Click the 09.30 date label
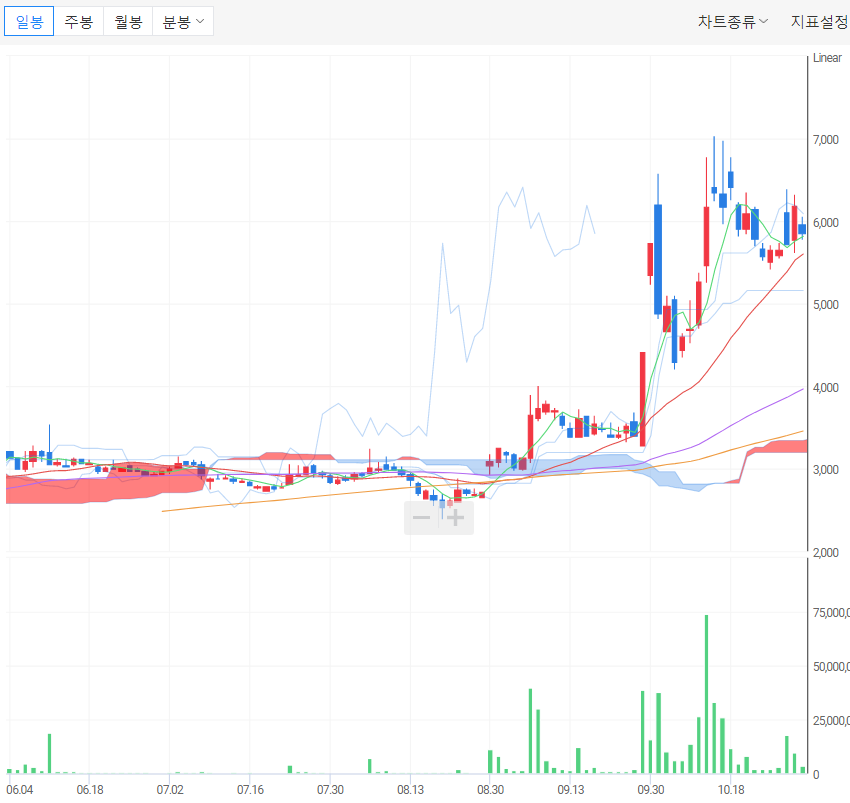Image resolution: width=850 pixels, height=803 pixels. (651, 789)
